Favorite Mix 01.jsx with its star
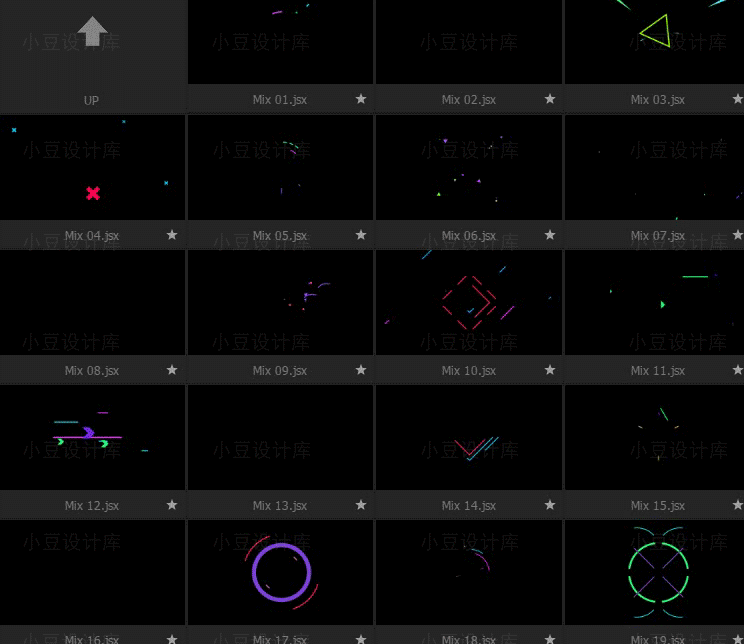 361,99
